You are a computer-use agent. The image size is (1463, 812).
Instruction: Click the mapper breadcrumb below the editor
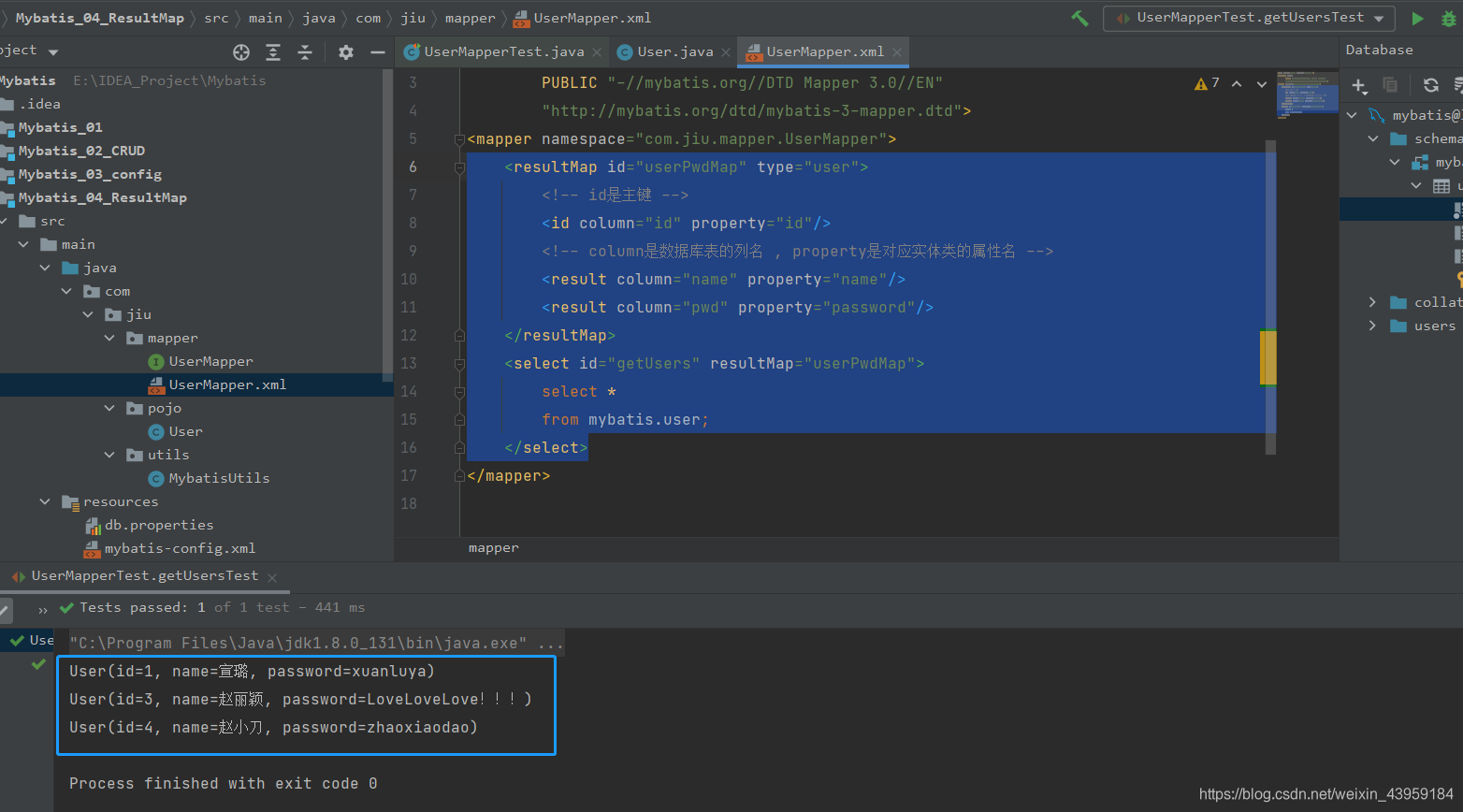(494, 548)
